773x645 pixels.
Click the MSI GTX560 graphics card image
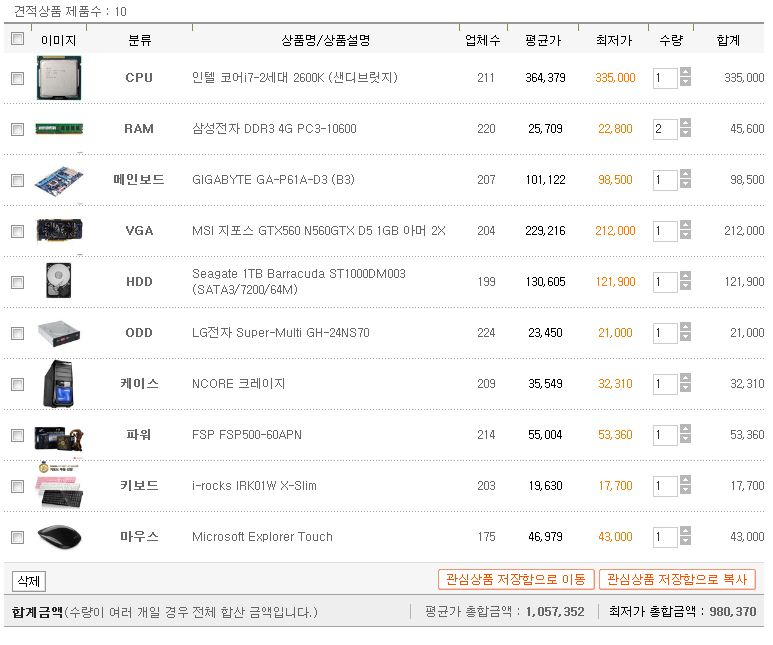(x=59, y=231)
